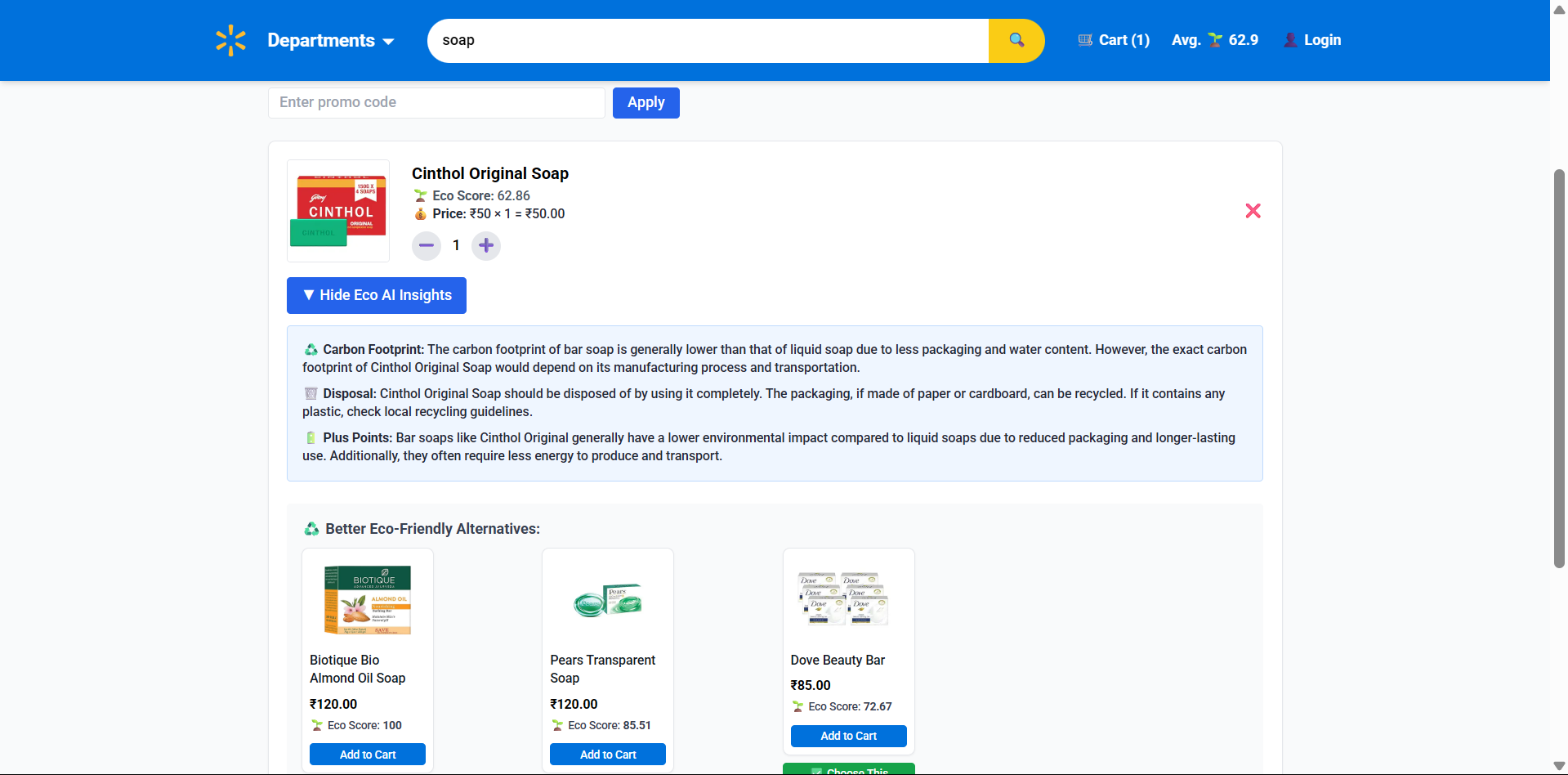
Task: Apply the promo code
Action: point(646,103)
